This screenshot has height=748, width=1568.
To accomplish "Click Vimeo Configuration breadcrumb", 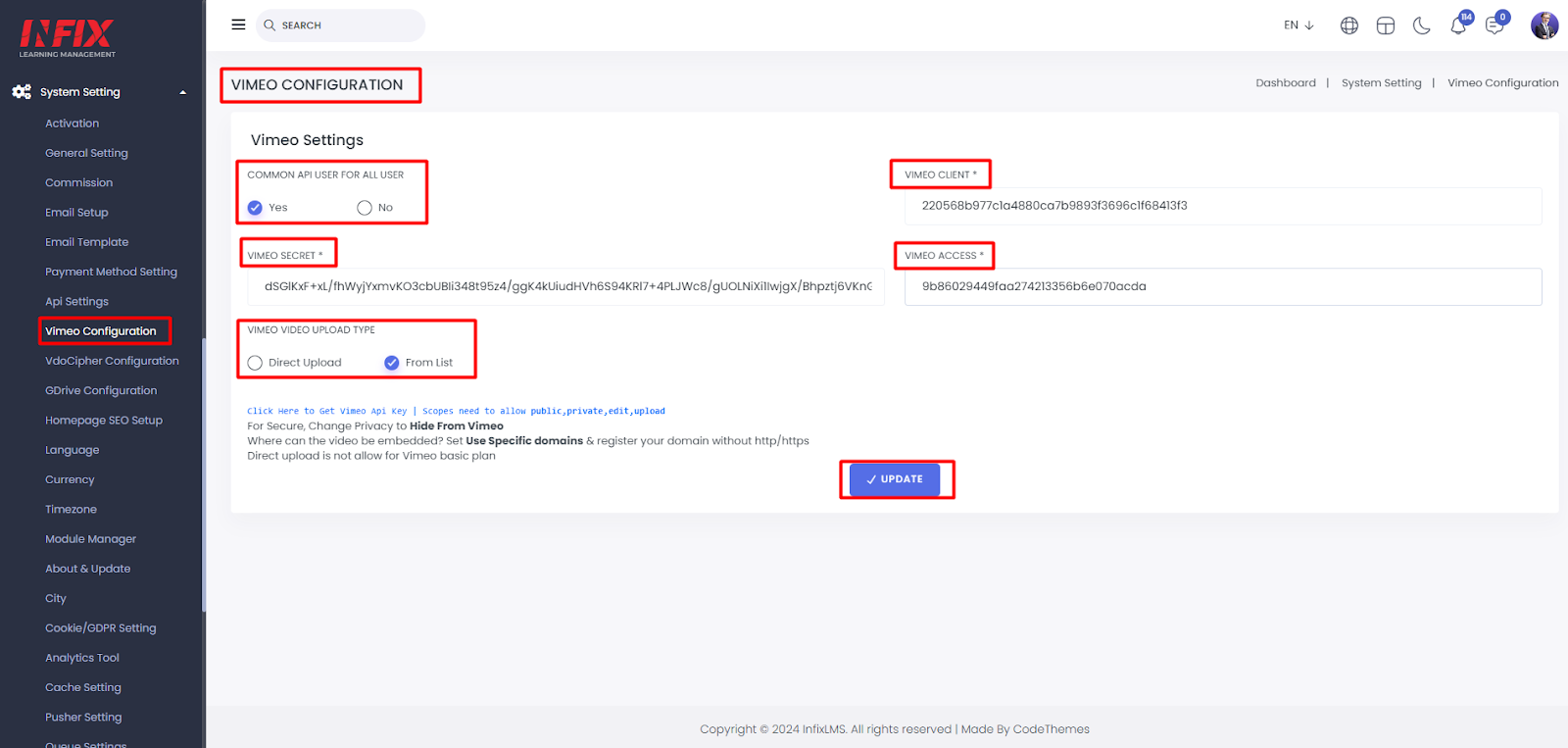I will pos(1502,83).
